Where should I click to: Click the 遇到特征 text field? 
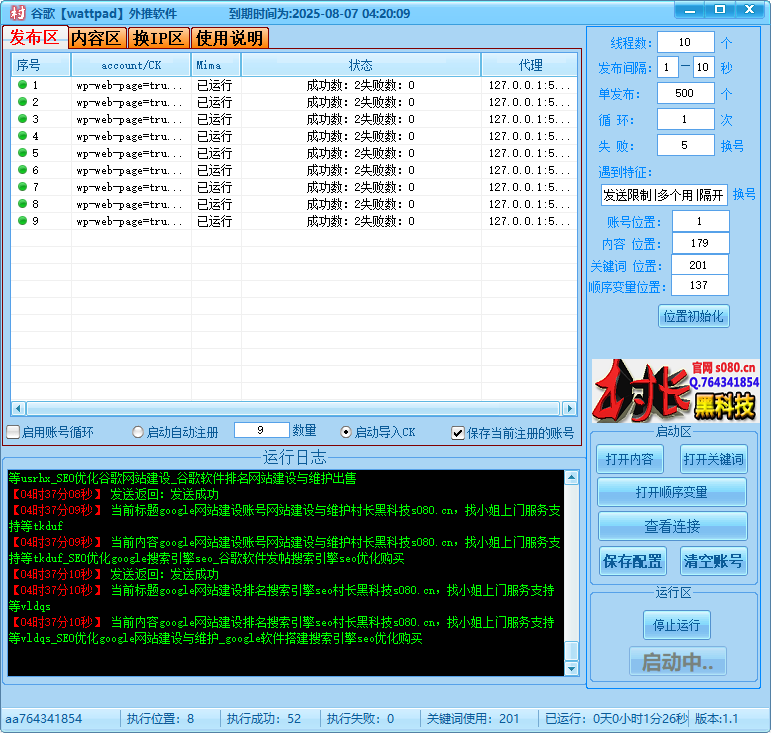[664, 195]
